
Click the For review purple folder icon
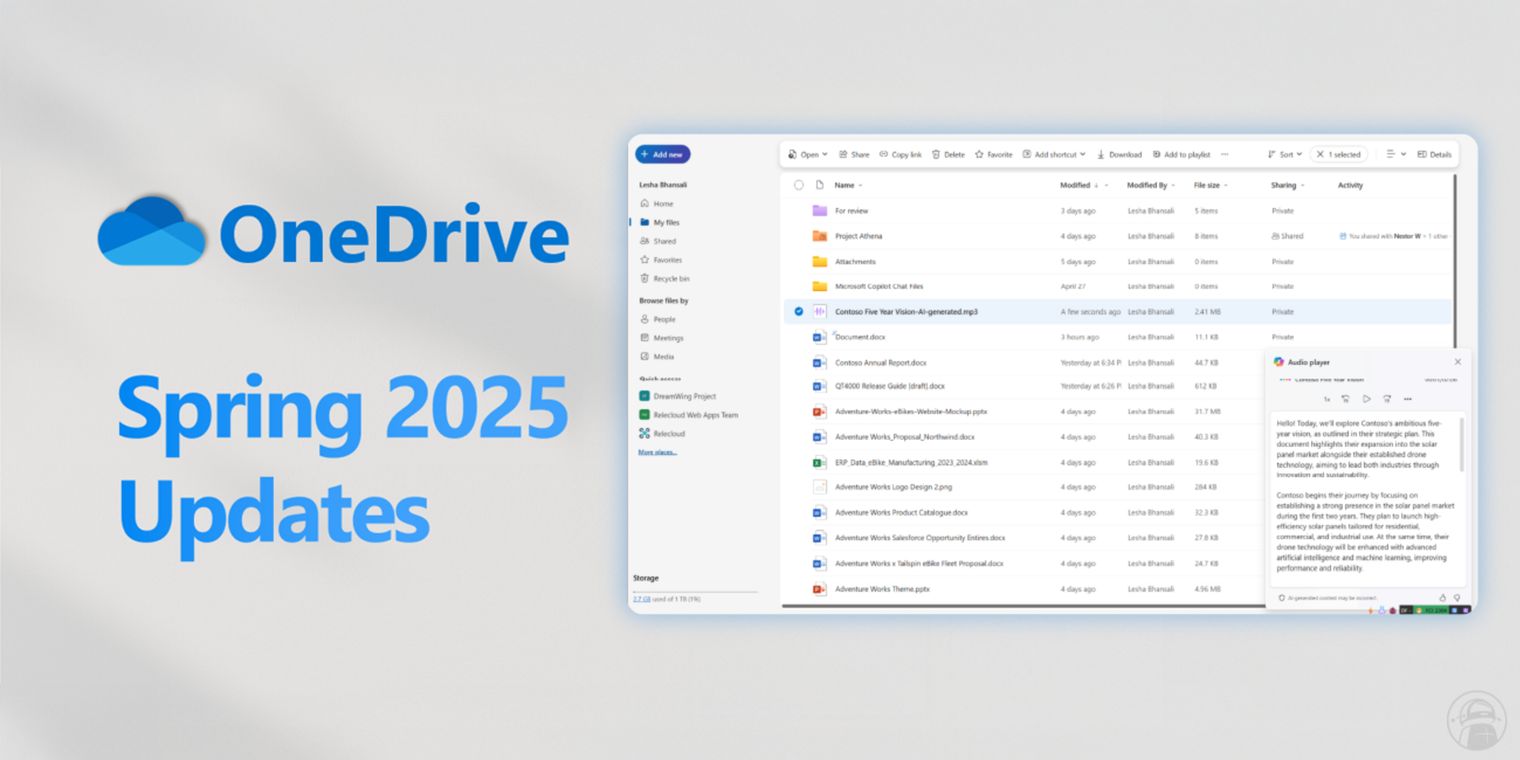click(820, 211)
